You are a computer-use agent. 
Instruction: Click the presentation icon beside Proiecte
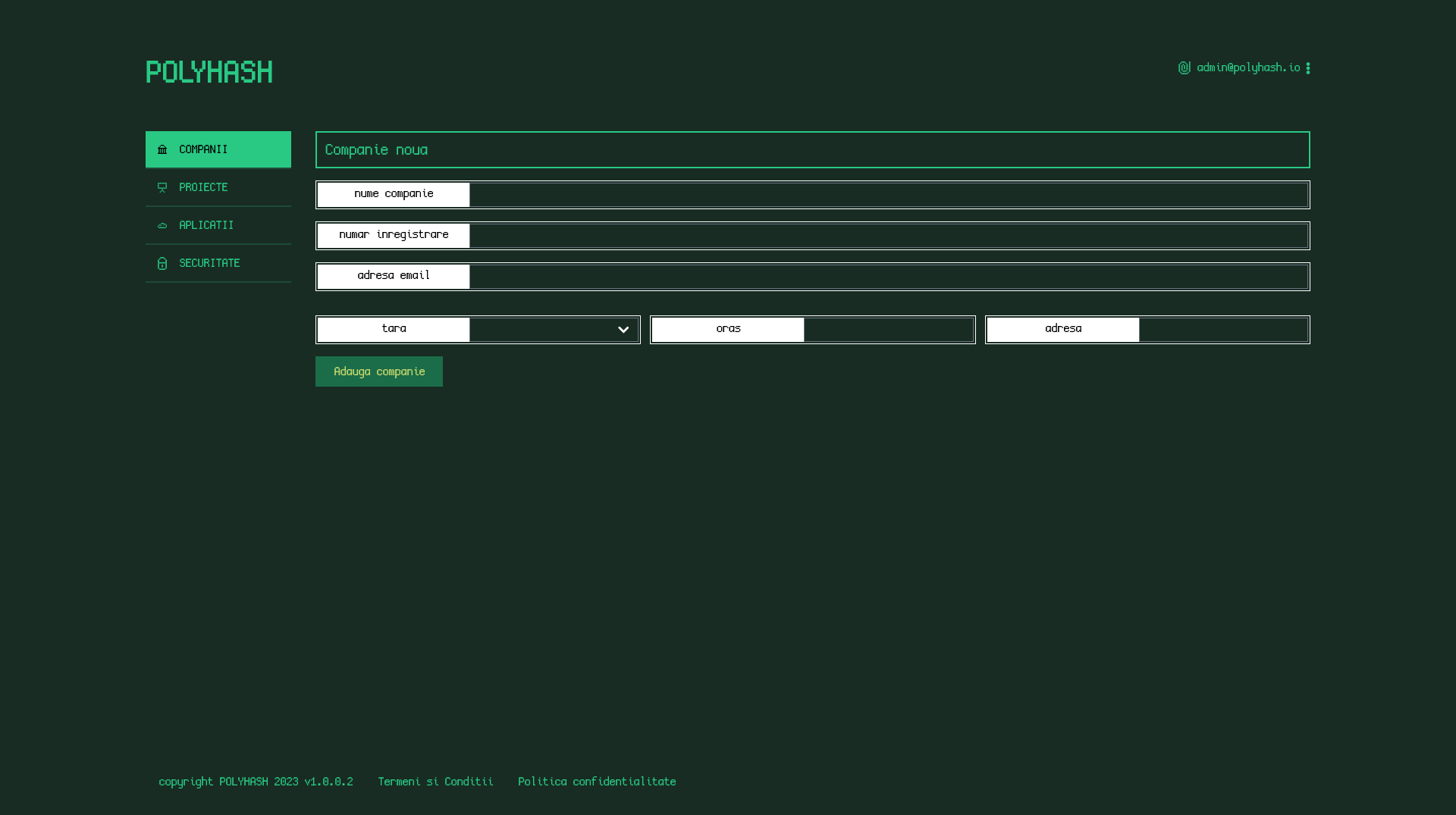point(162,188)
